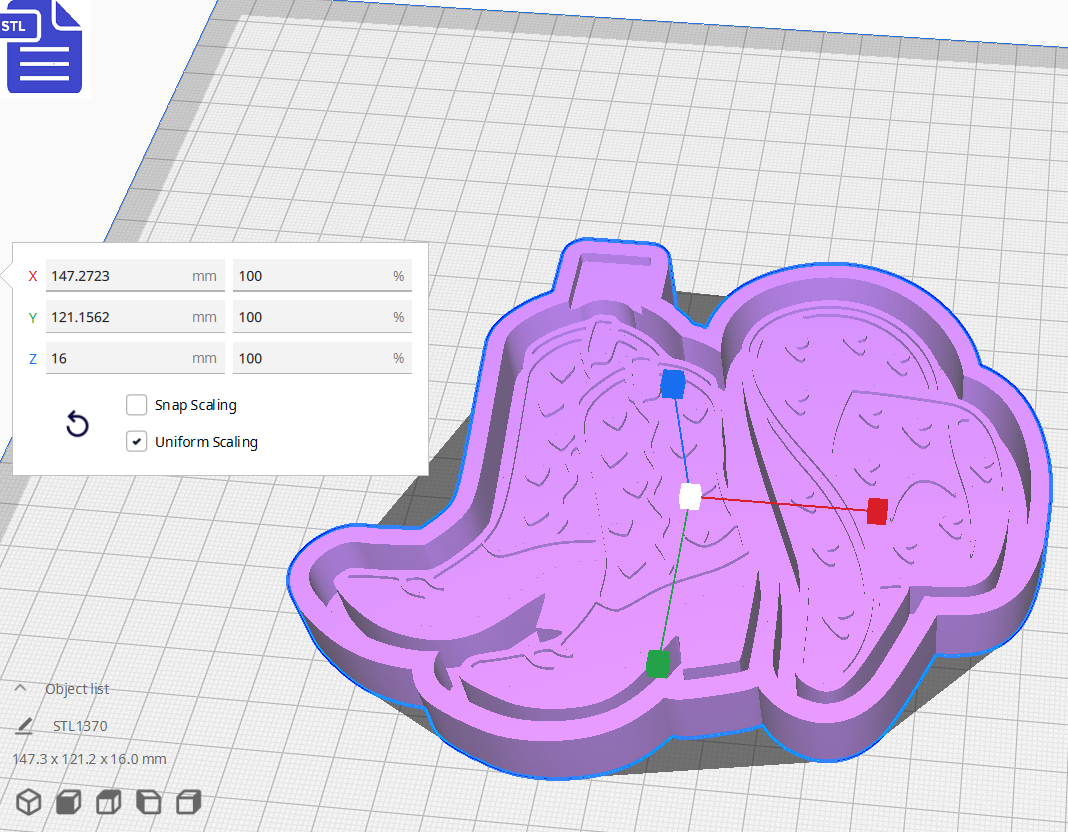The image size is (1068, 832).
Task: Collapse the Object list panel
Action: click(x=22, y=688)
